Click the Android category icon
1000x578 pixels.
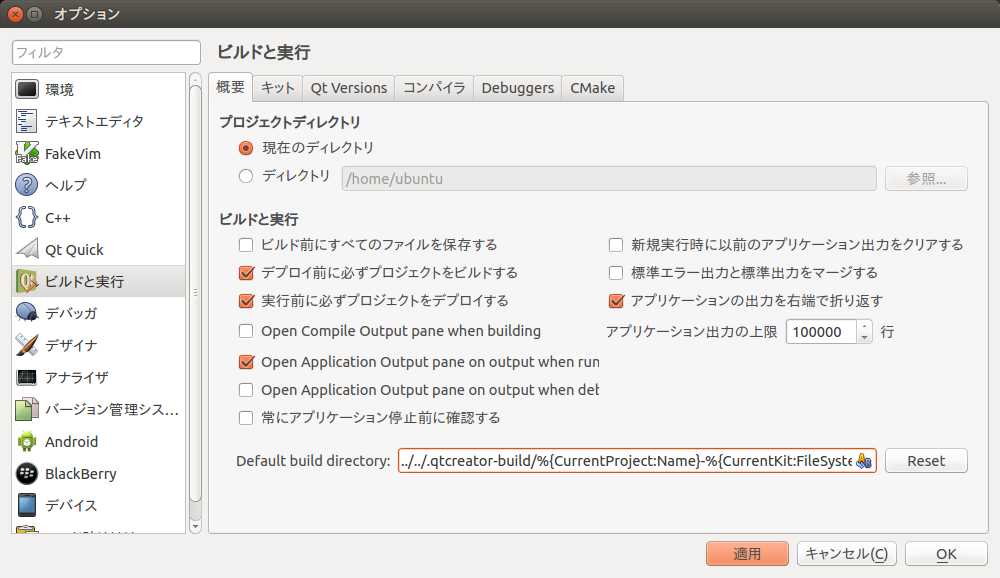pyautogui.click(x=28, y=442)
